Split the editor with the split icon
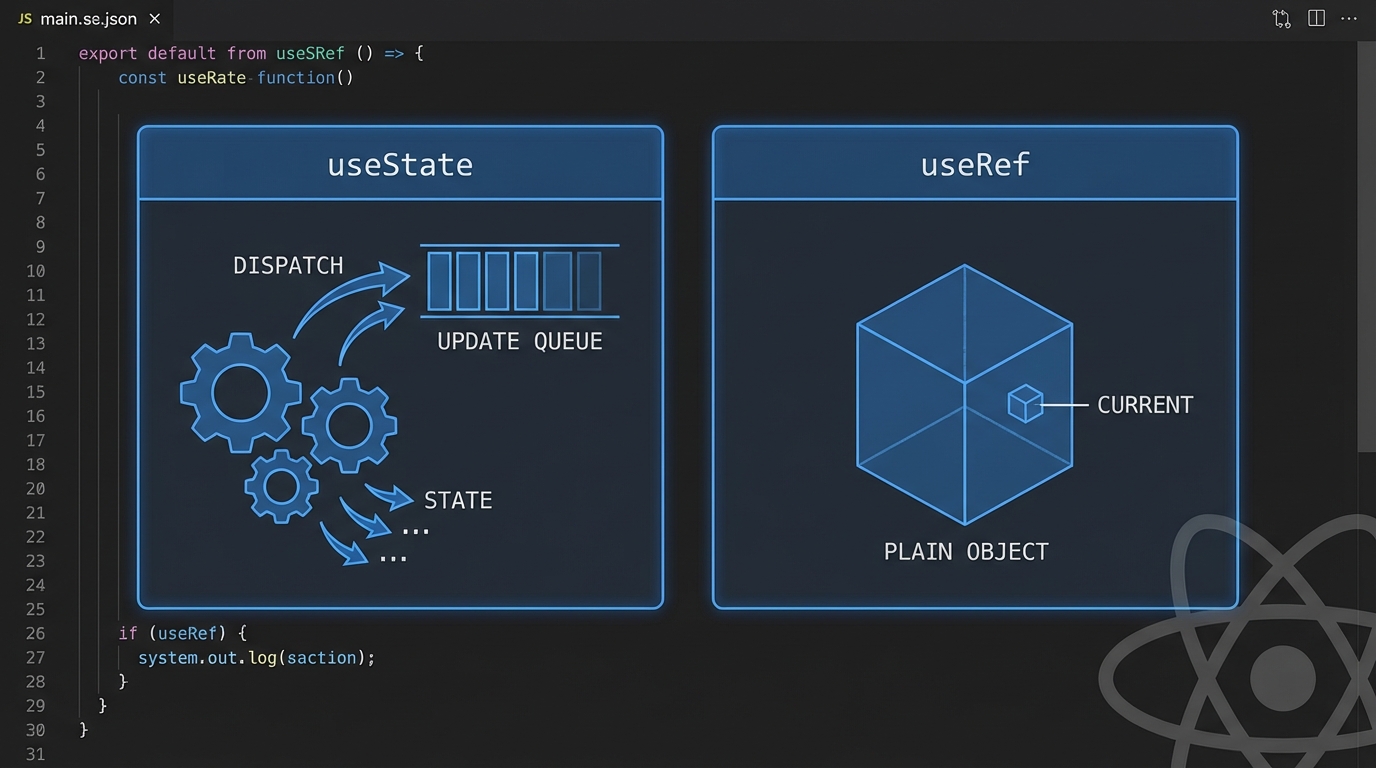Viewport: 1376px width, 768px height. pos(1316,19)
